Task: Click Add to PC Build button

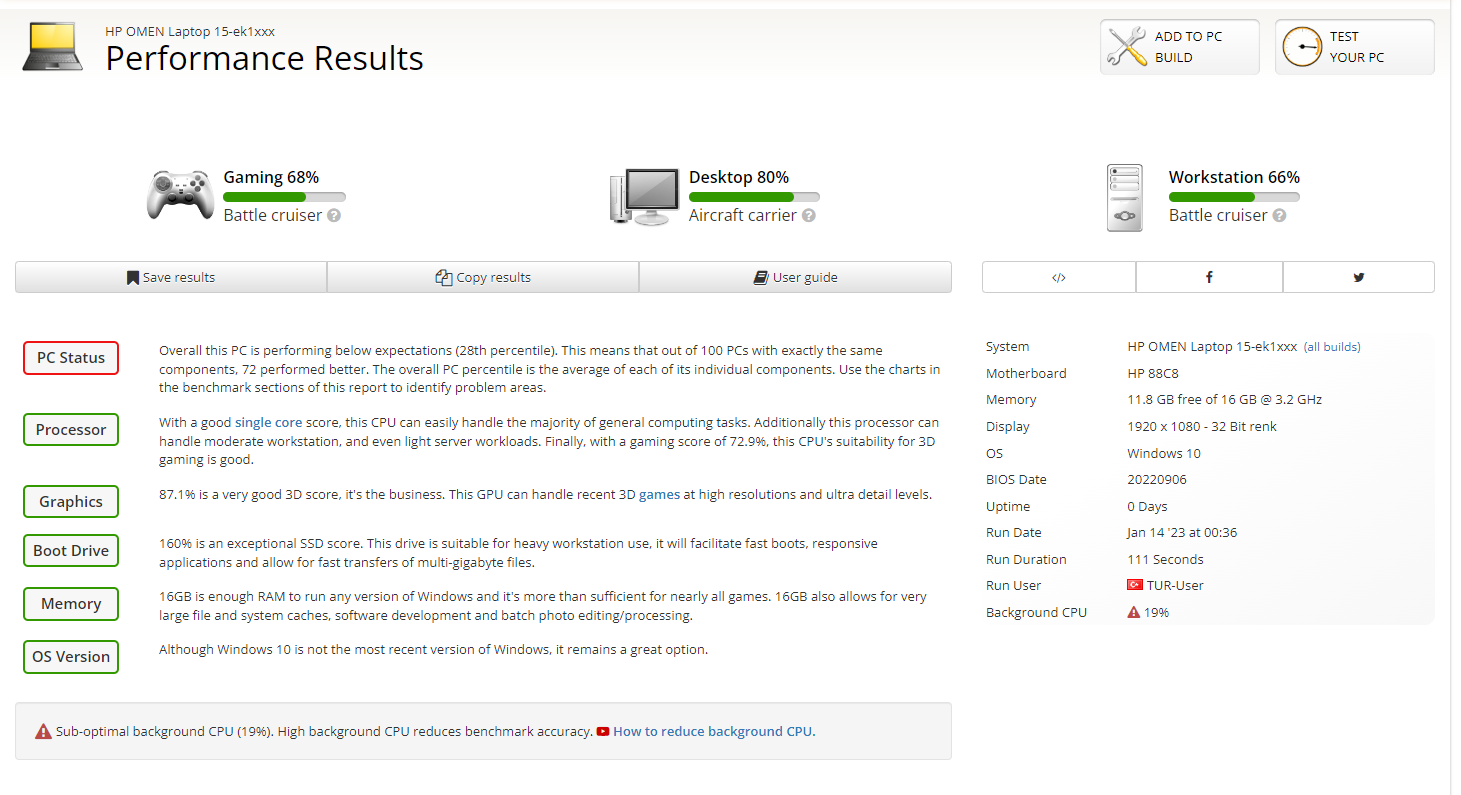Action: point(1180,47)
